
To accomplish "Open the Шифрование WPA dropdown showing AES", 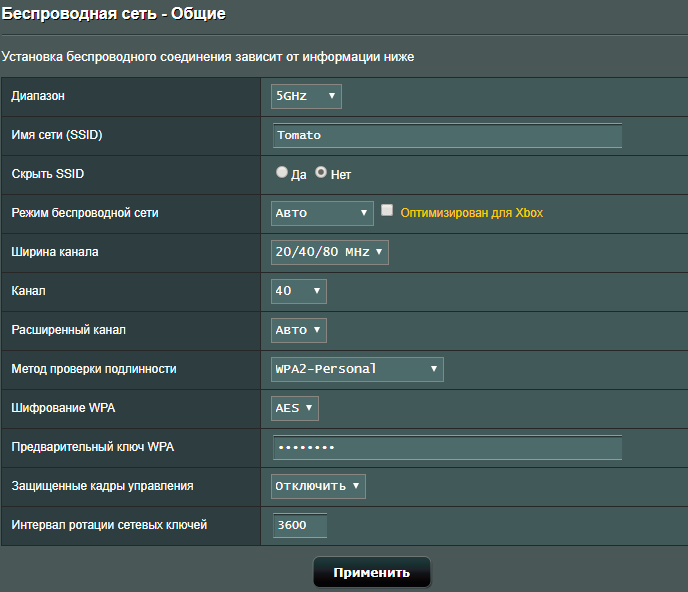I will click(295, 408).
